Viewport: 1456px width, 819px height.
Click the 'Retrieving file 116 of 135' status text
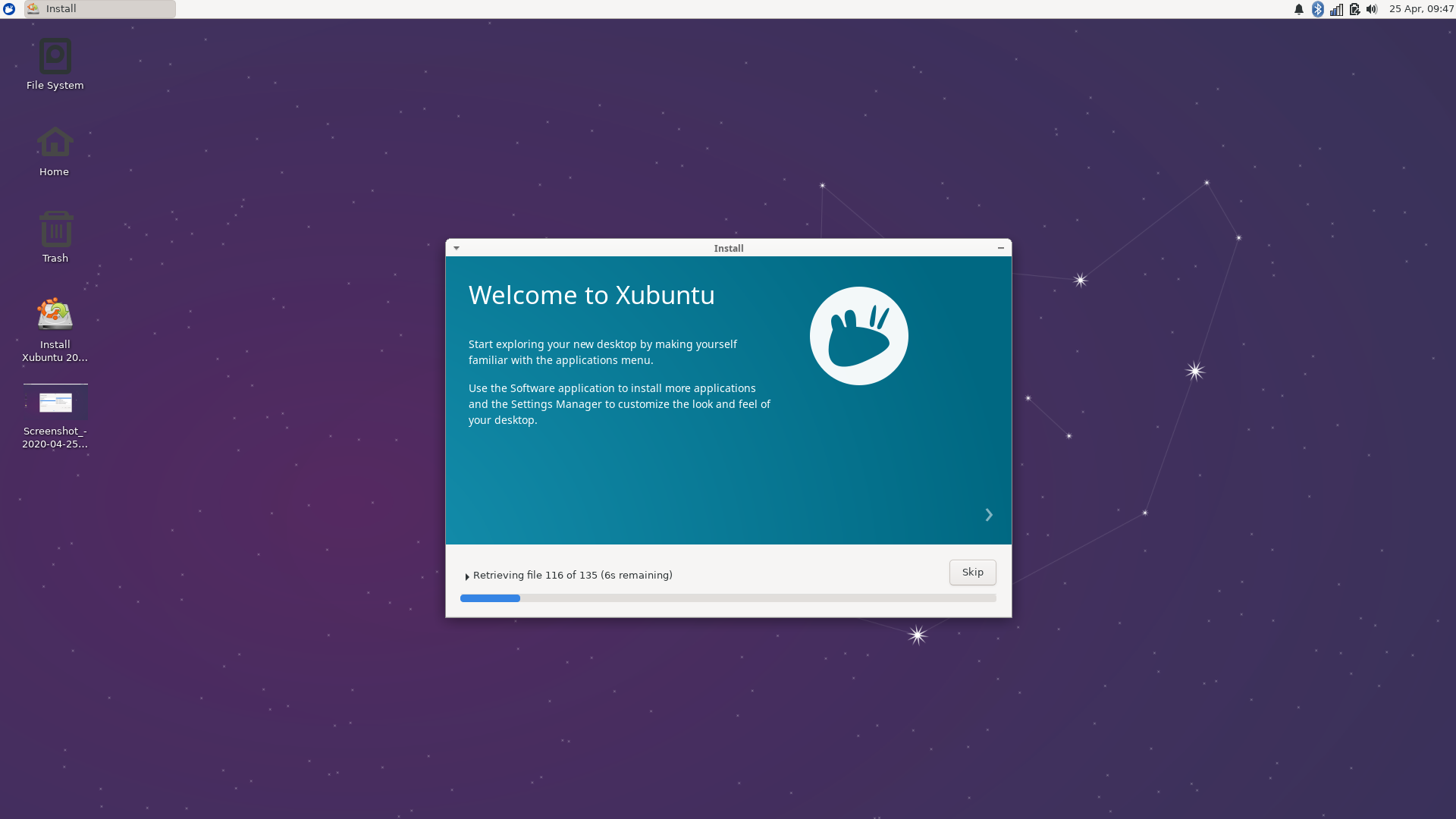(x=573, y=575)
